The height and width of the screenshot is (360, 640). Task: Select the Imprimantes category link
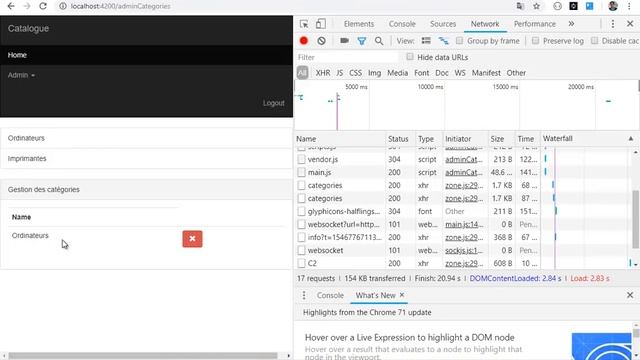27,158
